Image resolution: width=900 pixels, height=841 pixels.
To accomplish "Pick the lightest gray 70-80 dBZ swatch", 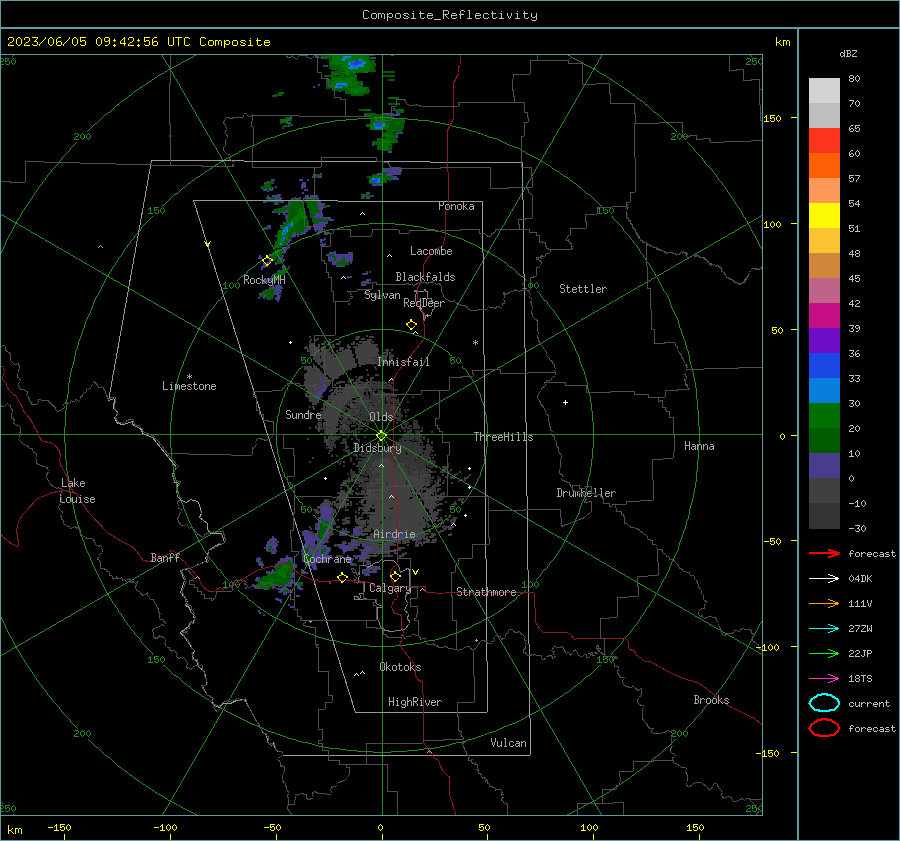I will click(824, 91).
